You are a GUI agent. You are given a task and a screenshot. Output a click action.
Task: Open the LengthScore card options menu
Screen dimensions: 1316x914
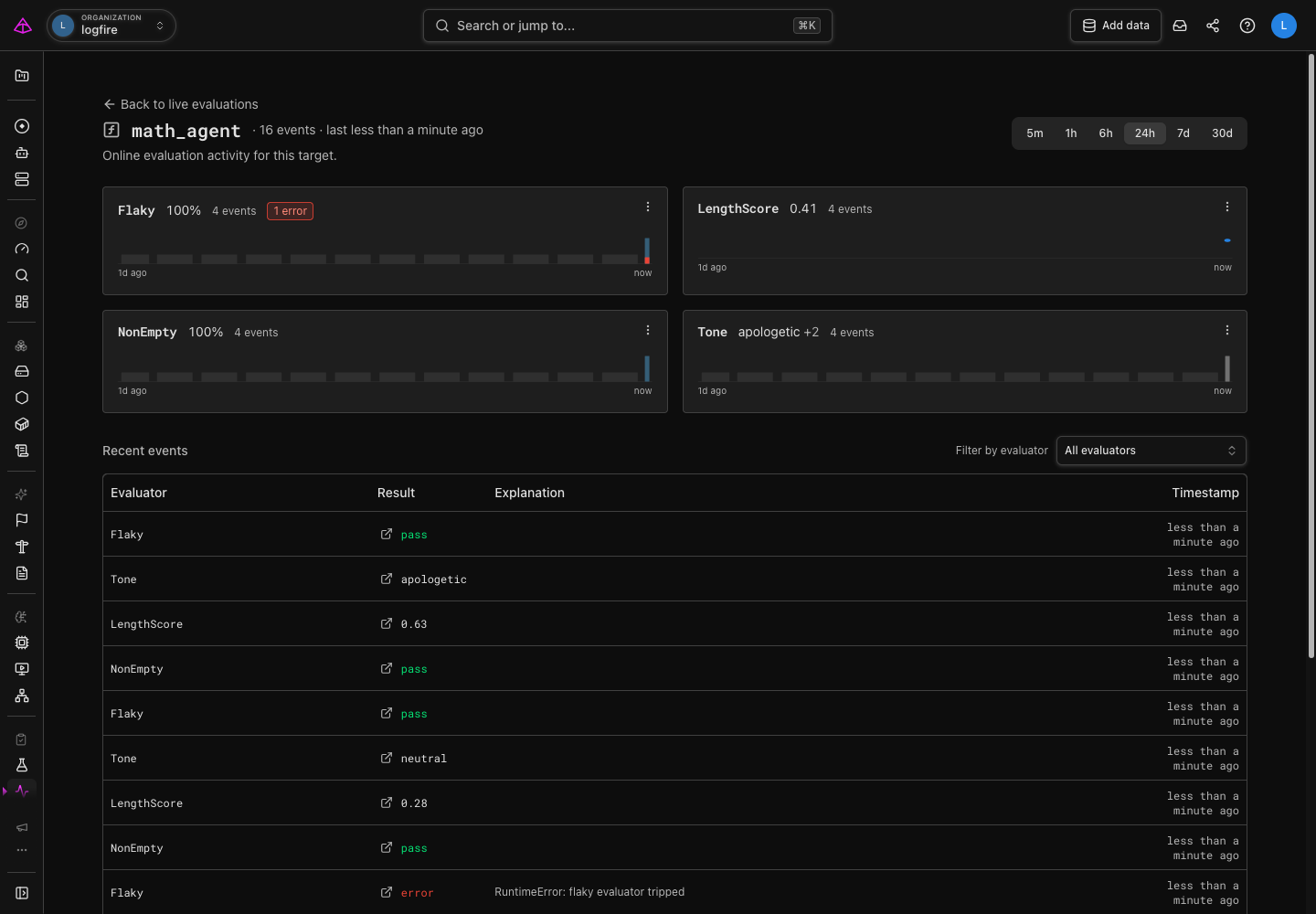click(x=1227, y=207)
